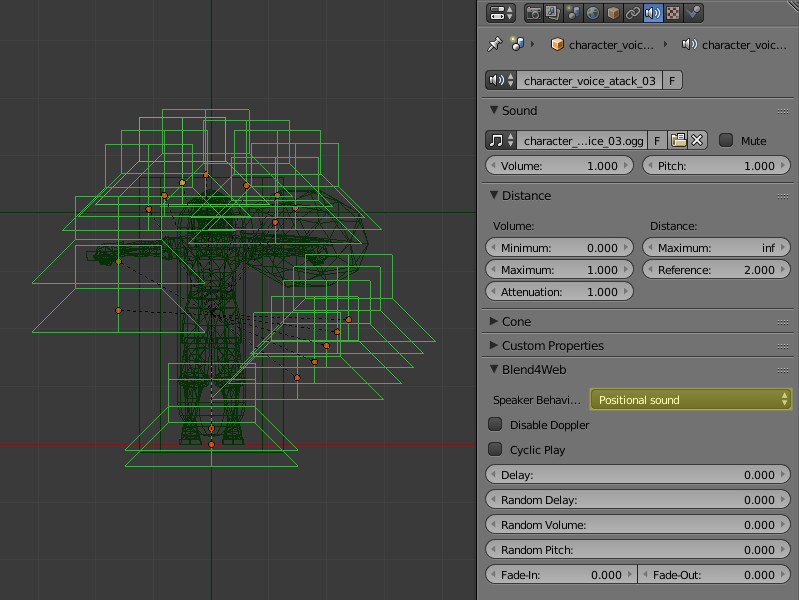
Task: Click the scene icon in the breadcrumb
Action: [518, 44]
